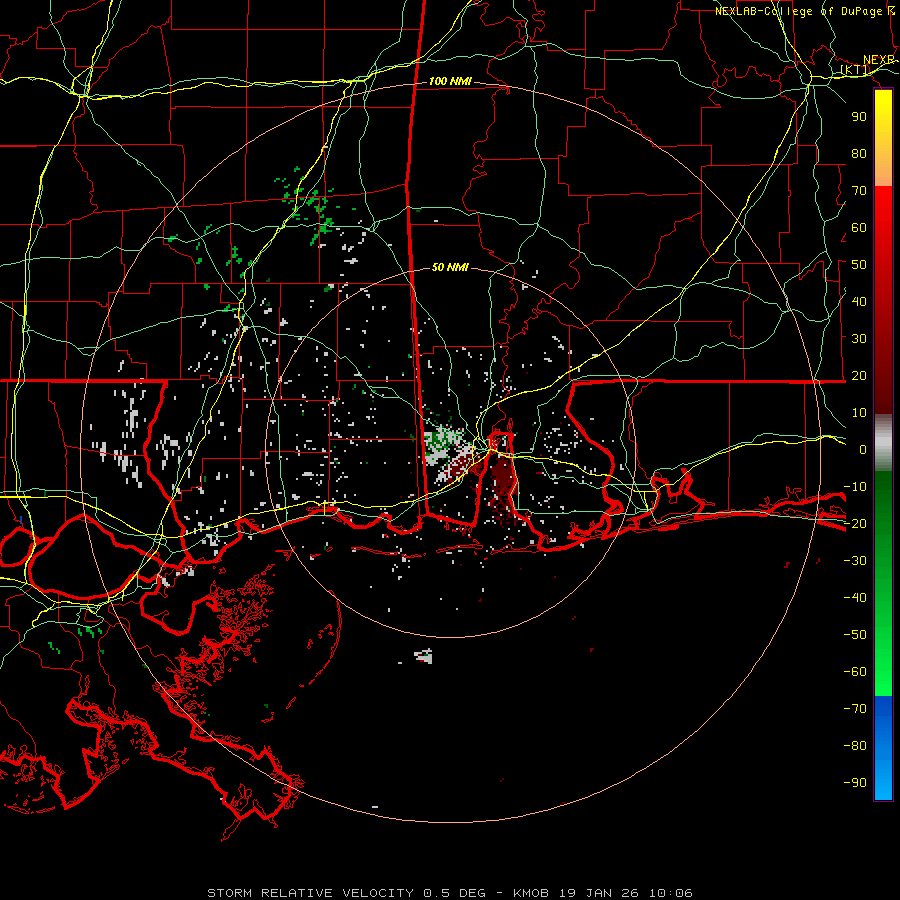Pick the gray zero-velocity segment of scale
Image resolution: width=900 pixels, height=900 pixels.
click(x=883, y=443)
